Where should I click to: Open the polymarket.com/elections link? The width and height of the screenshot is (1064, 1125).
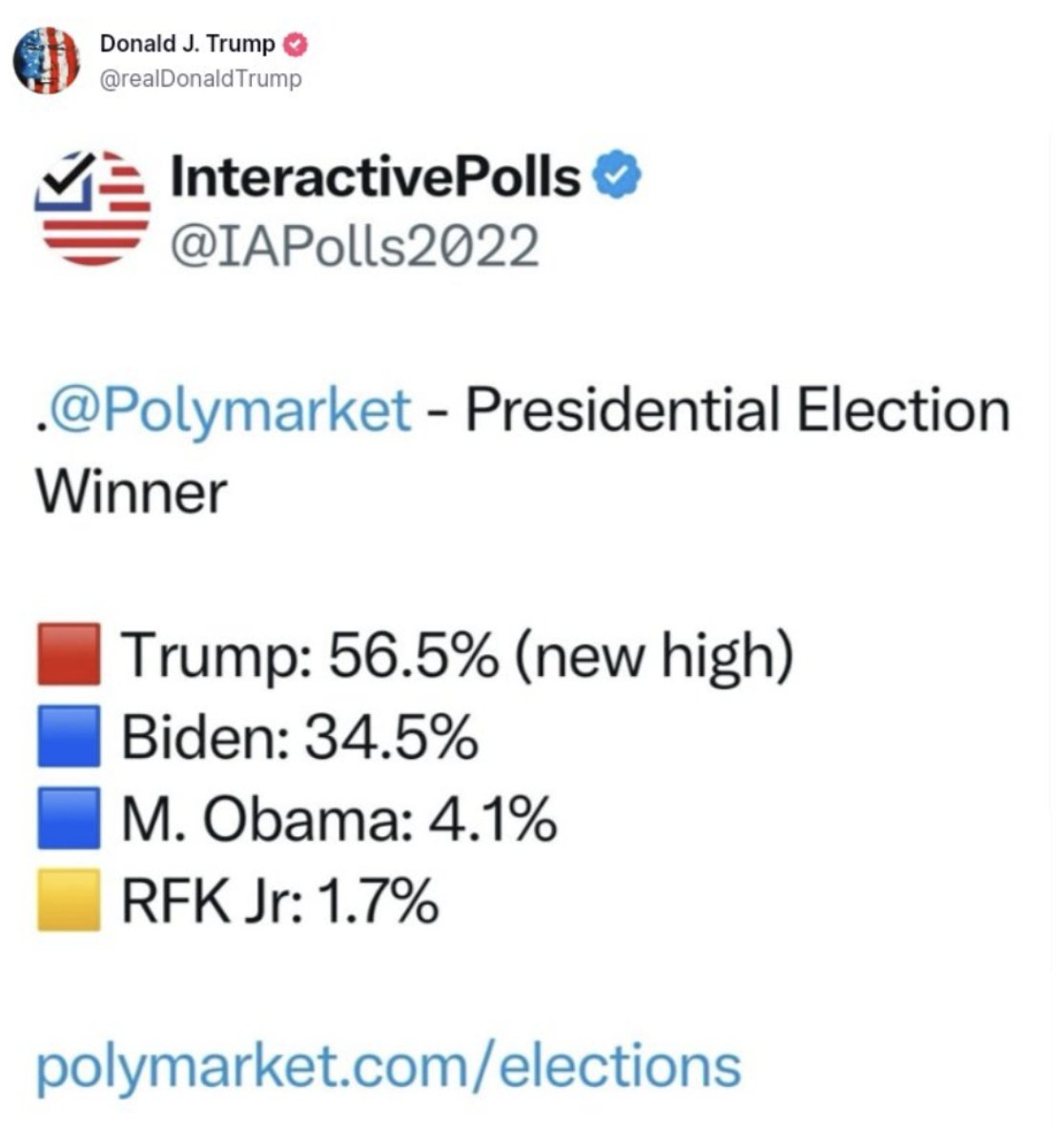(x=388, y=1069)
